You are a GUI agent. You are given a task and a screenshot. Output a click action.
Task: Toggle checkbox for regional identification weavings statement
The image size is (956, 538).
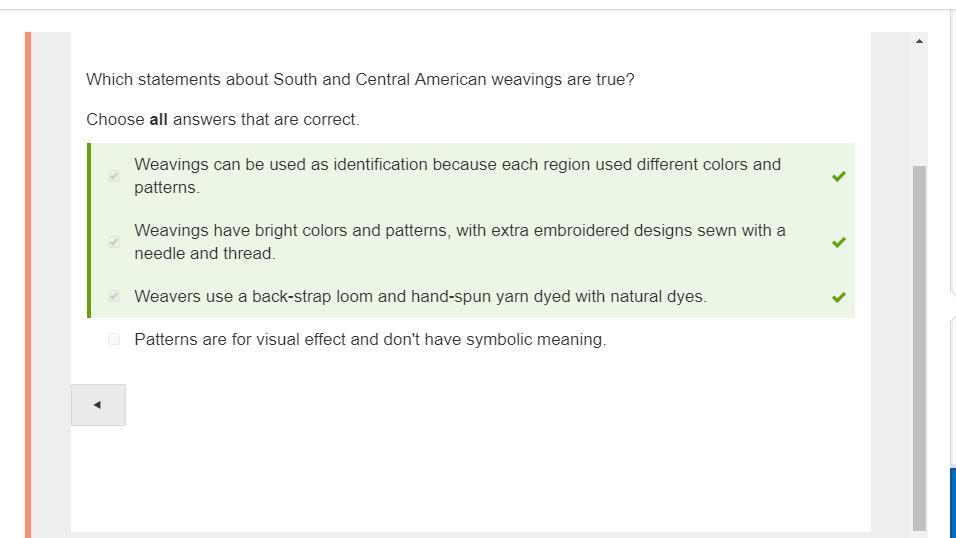[114, 176]
